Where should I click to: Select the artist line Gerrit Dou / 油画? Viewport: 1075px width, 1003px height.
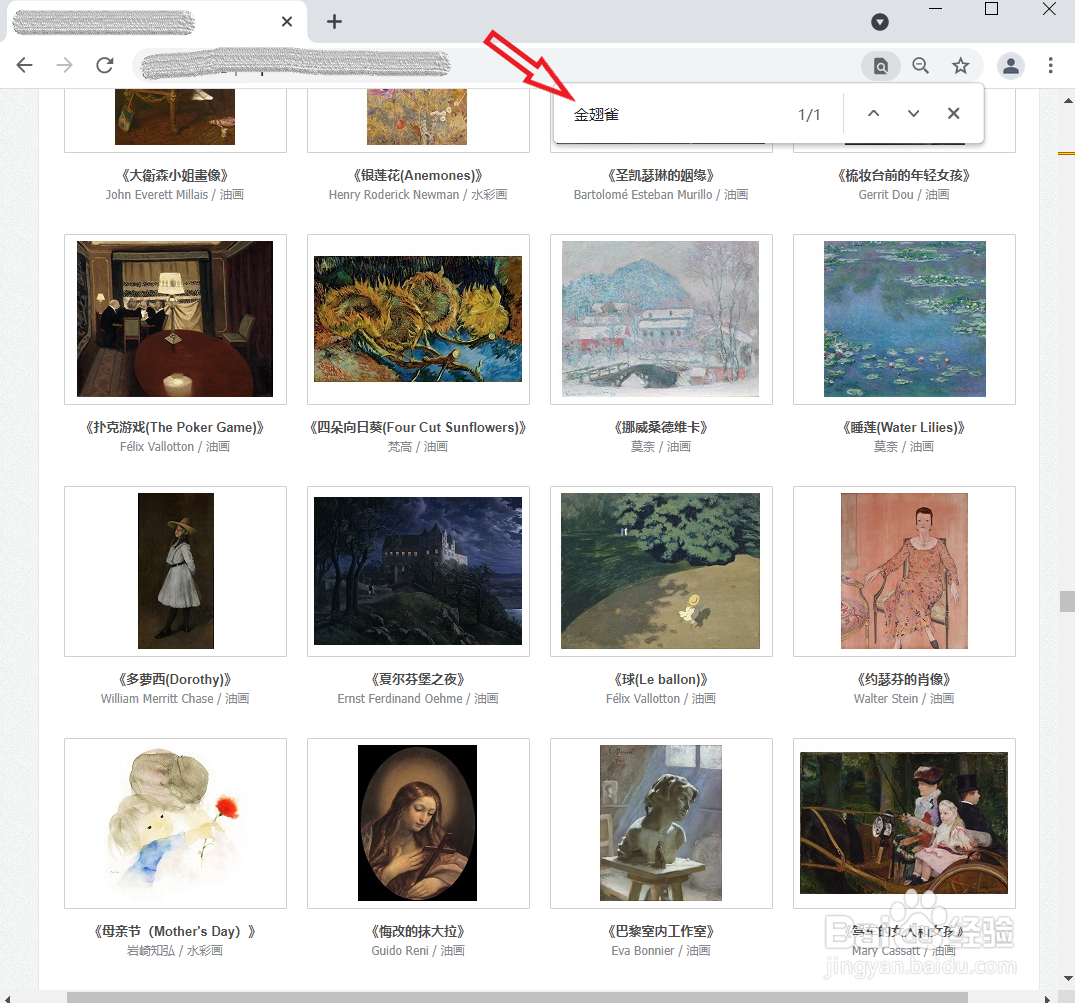pyautogui.click(x=904, y=195)
